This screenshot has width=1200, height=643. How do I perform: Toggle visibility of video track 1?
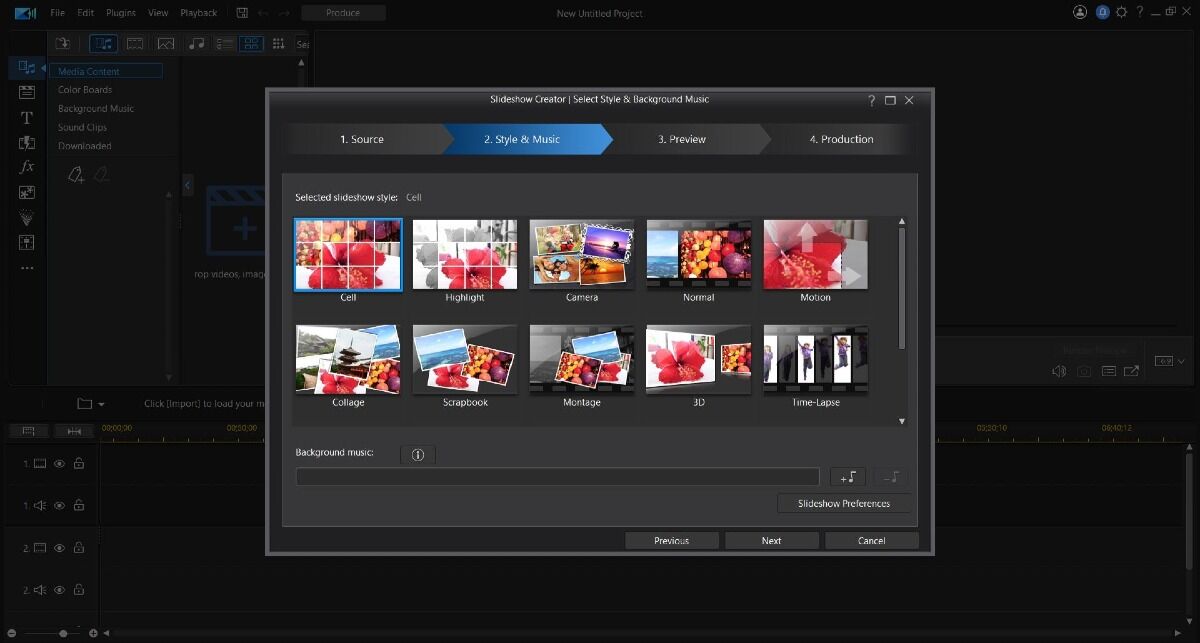pyautogui.click(x=60, y=463)
